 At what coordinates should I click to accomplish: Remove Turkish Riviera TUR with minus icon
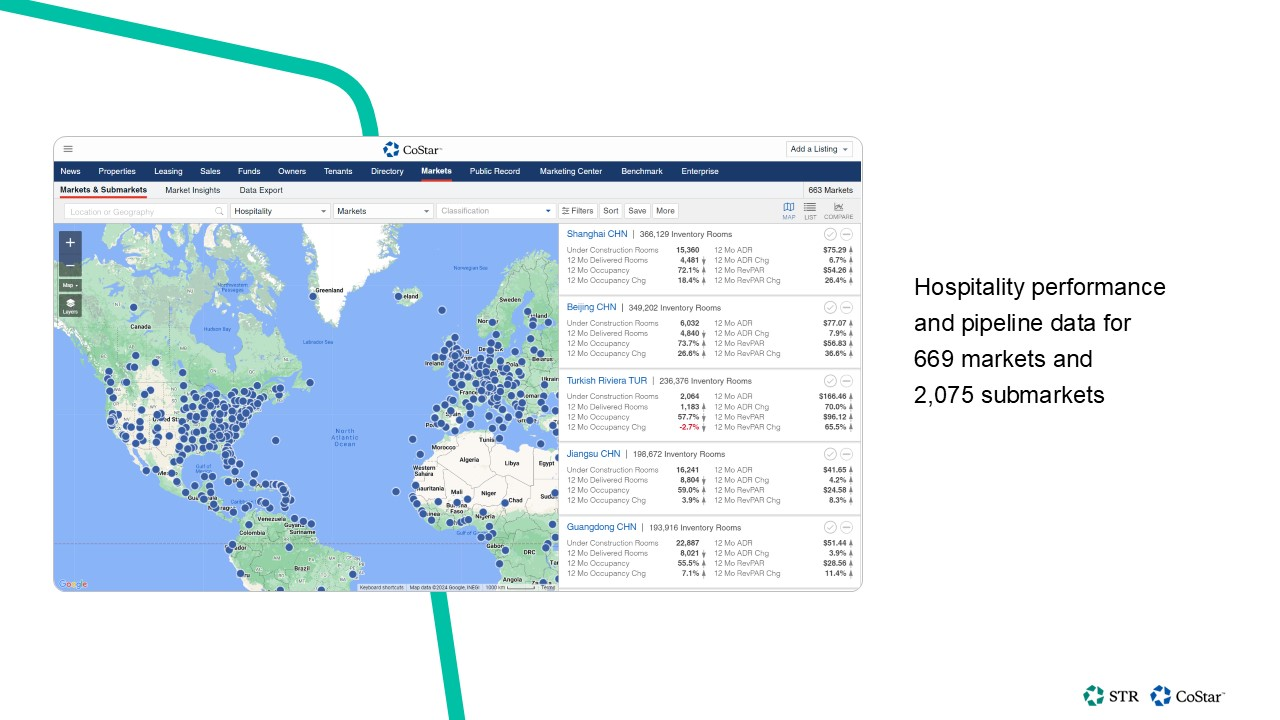846,381
